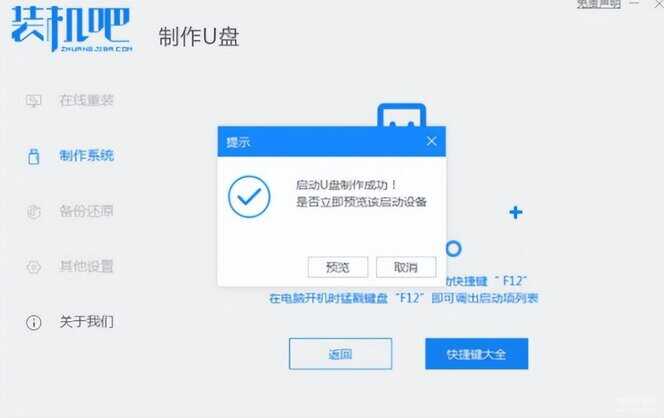Go to 备份还原 section
The image size is (664, 418).
coord(86,210)
